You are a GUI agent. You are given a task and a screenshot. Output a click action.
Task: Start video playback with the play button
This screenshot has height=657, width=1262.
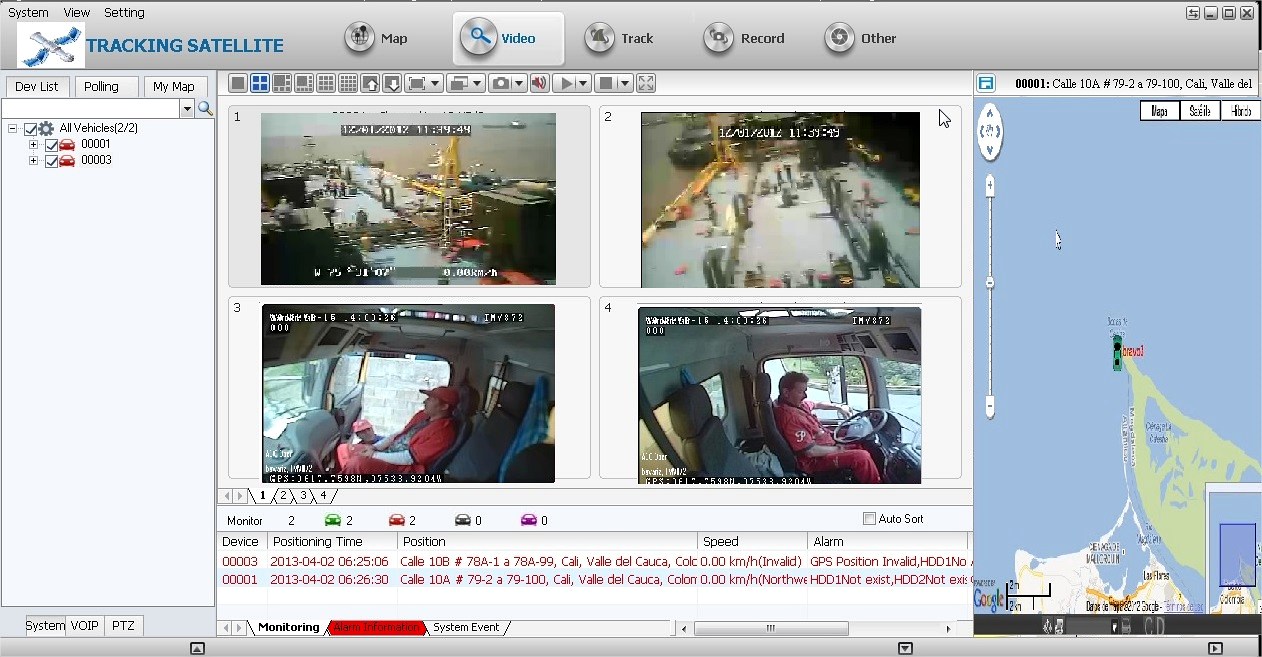565,83
